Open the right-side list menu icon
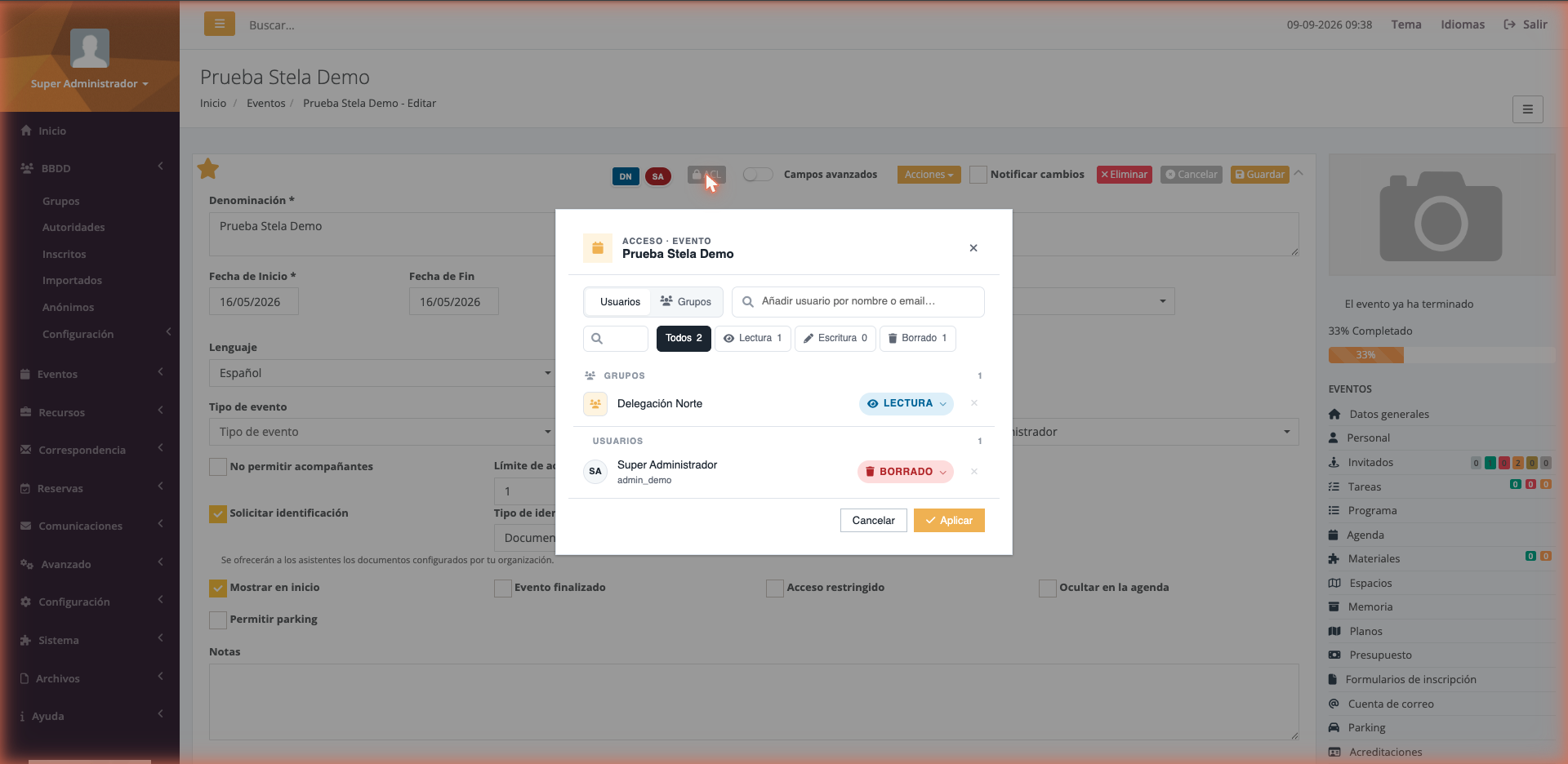The height and width of the screenshot is (764, 1568). 1527,109
